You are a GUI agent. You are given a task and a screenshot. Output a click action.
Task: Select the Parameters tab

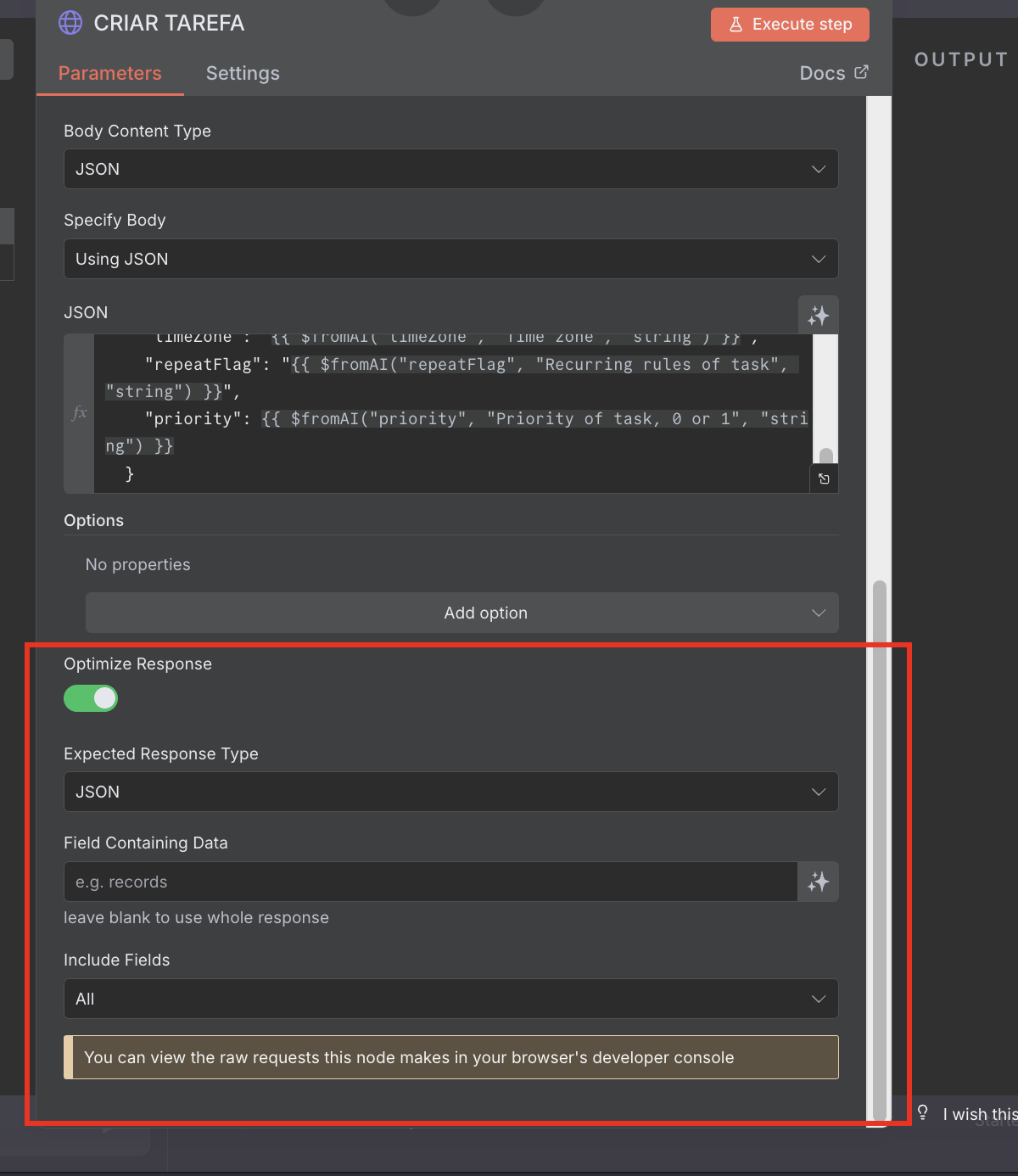tap(109, 73)
